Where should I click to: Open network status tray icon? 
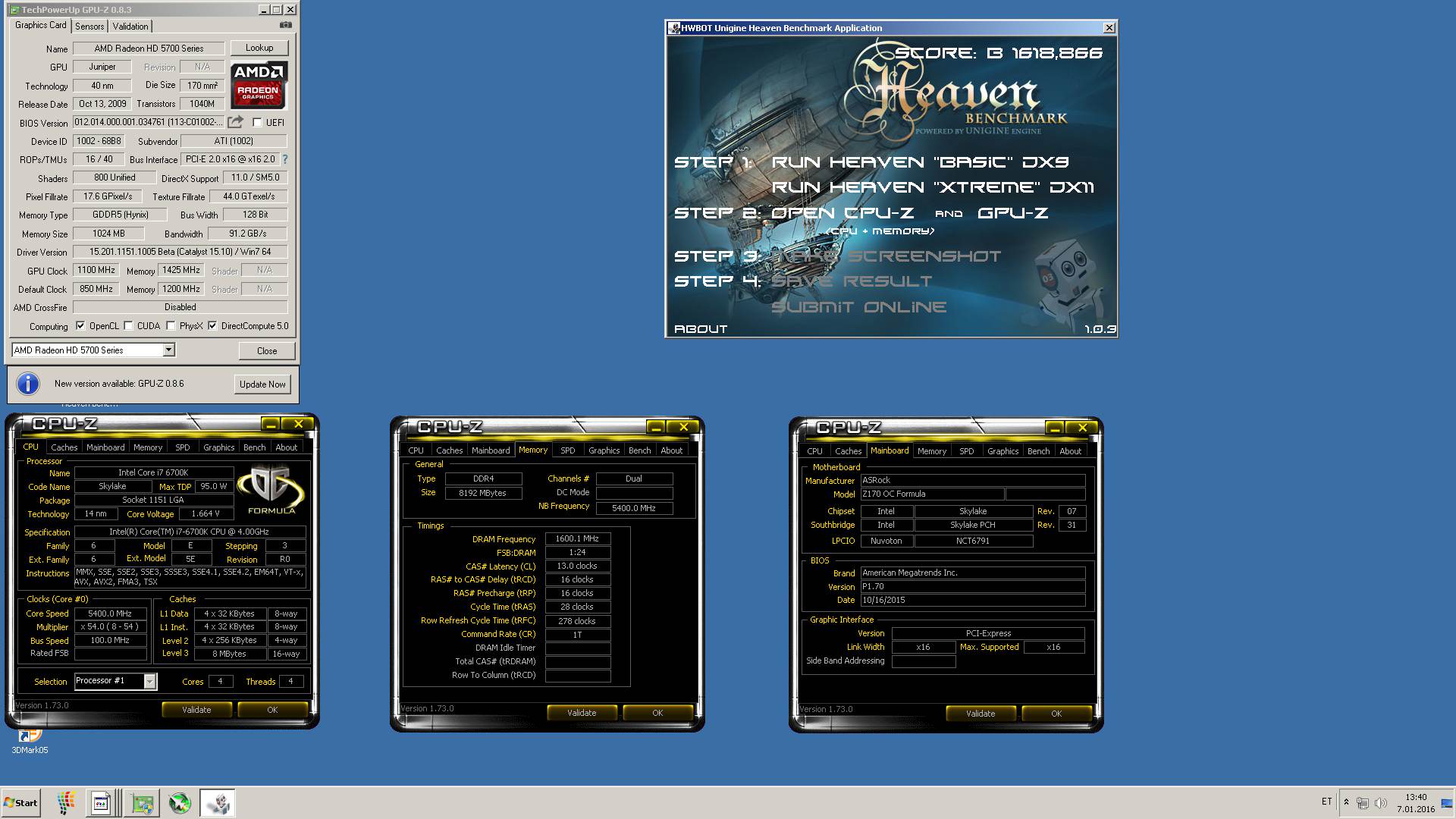[1363, 802]
